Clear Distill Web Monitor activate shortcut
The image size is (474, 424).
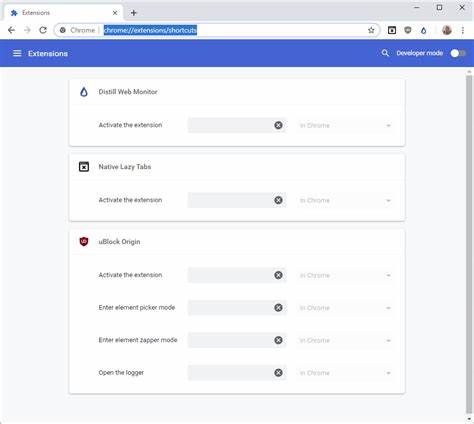[x=278, y=125]
